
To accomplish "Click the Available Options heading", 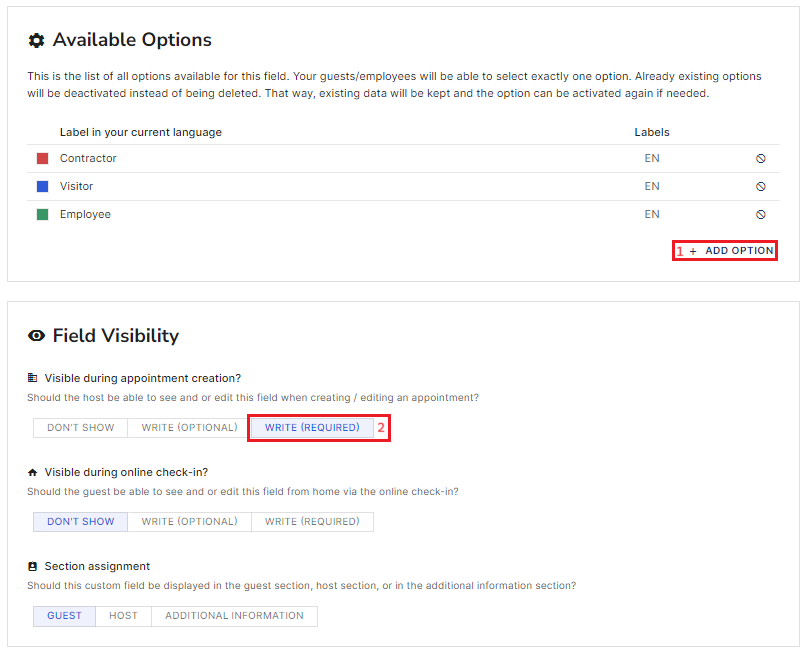I will 132,40.
